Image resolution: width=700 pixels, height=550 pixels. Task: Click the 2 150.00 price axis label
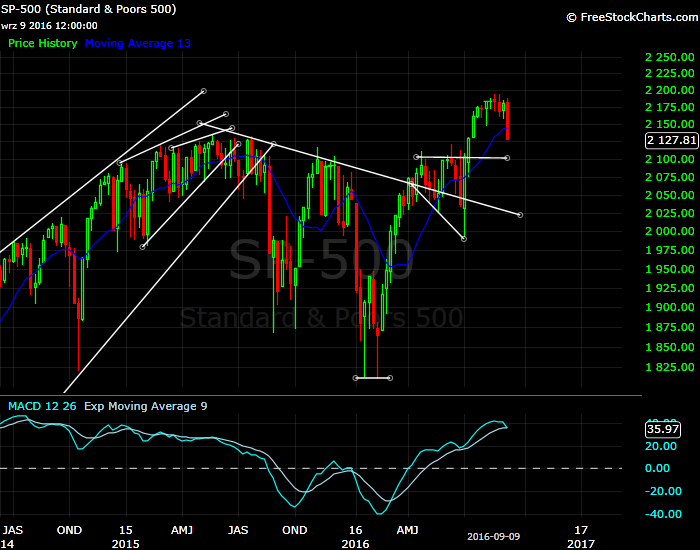coord(670,124)
